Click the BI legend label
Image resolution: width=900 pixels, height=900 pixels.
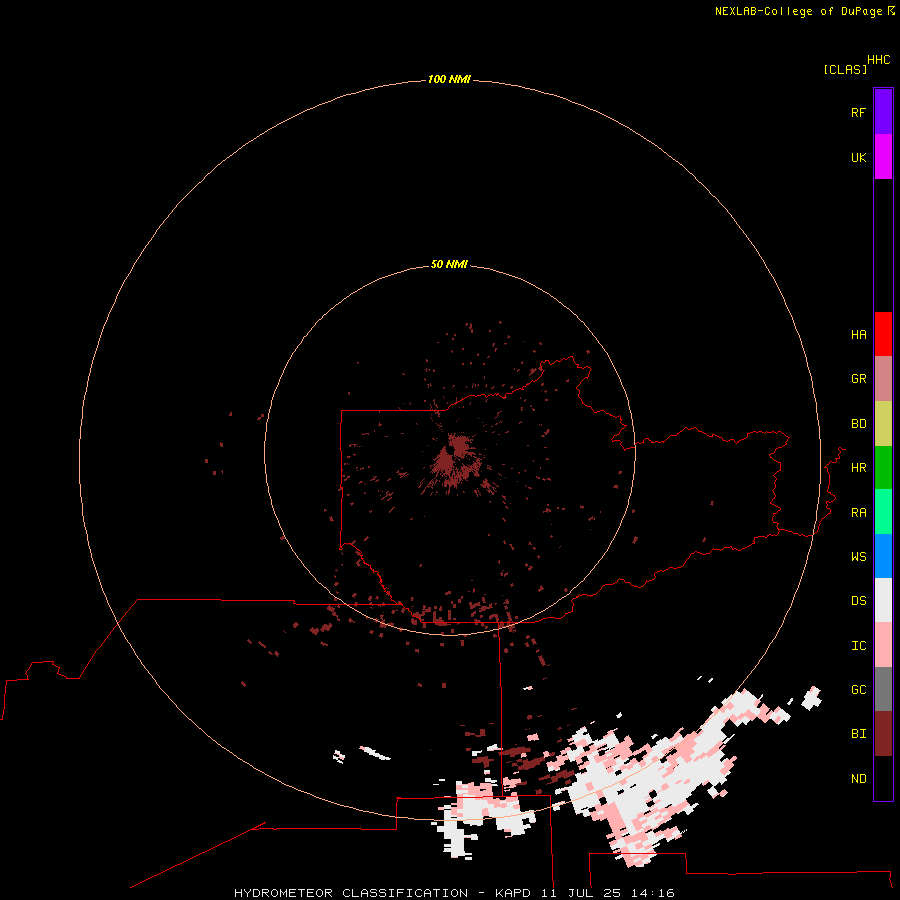pos(858,734)
